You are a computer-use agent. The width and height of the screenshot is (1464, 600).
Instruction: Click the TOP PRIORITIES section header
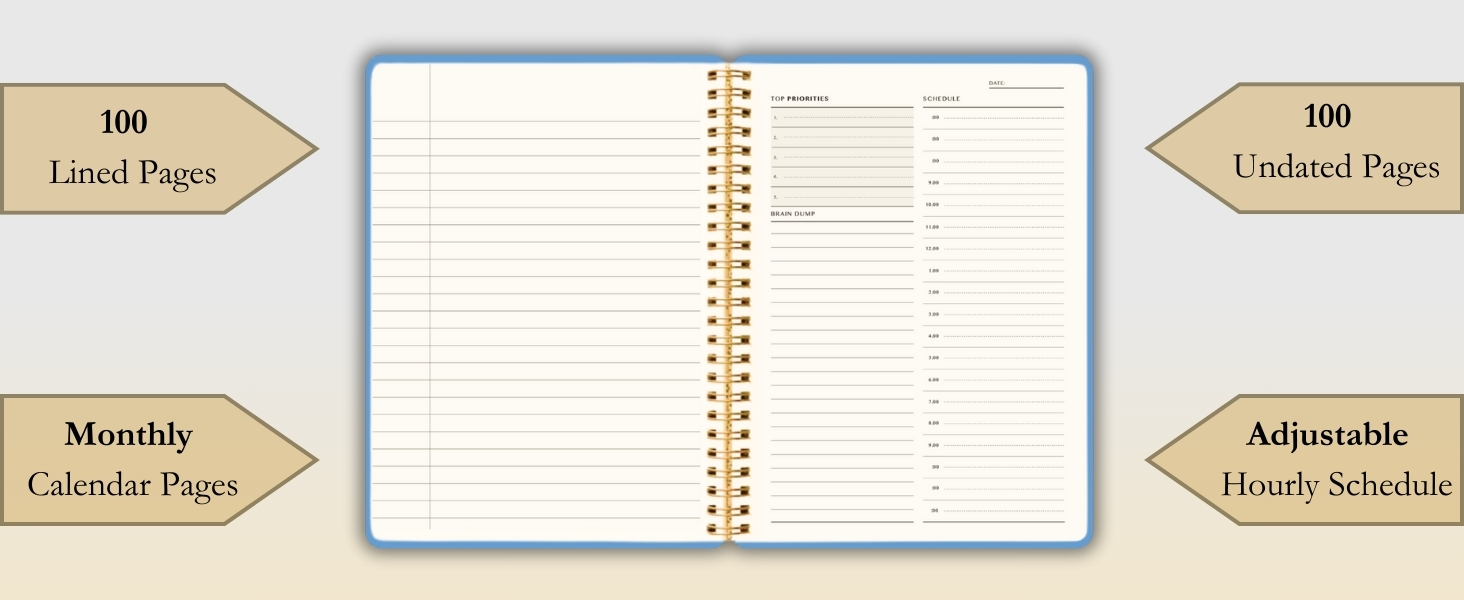tap(800, 98)
